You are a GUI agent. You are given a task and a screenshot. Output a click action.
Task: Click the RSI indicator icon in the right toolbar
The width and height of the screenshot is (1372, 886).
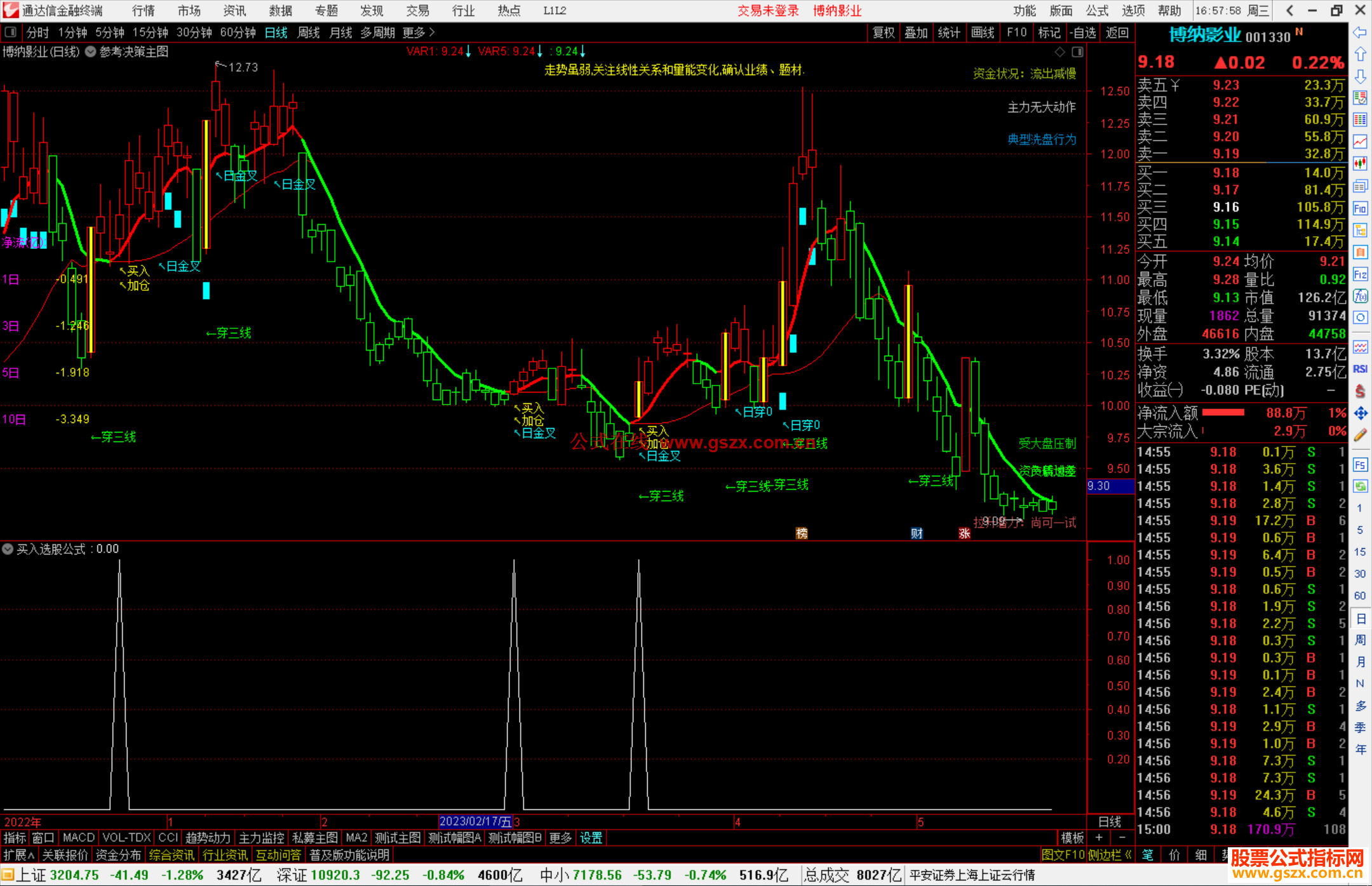[x=1360, y=369]
